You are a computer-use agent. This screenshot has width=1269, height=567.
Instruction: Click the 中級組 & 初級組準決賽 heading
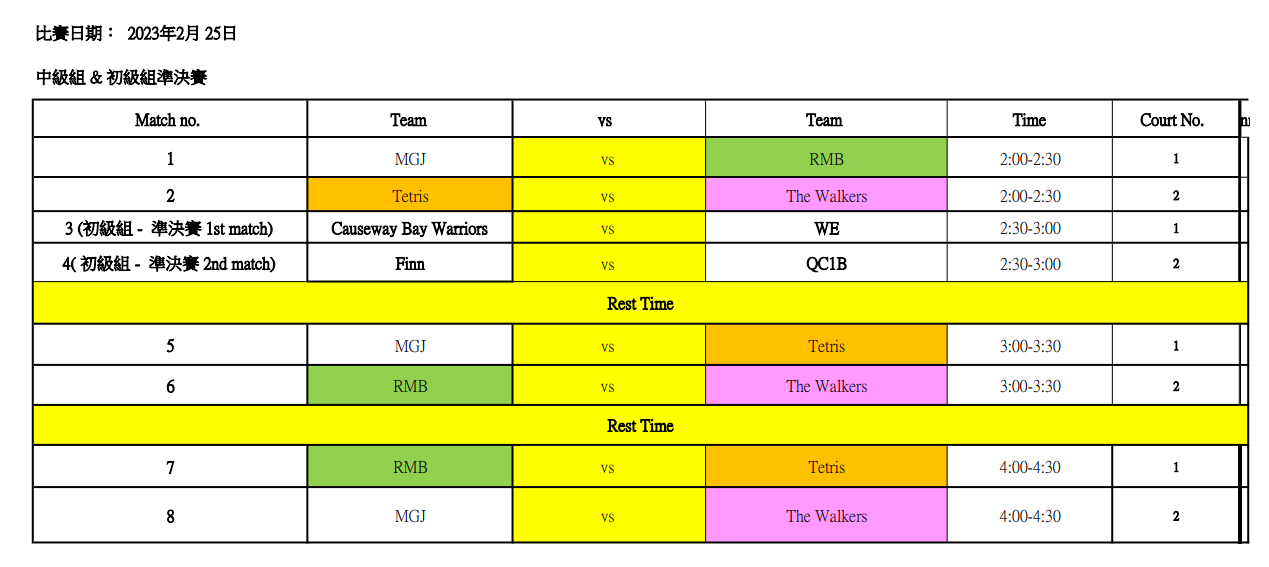pyautogui.click(x=121, y=77)
